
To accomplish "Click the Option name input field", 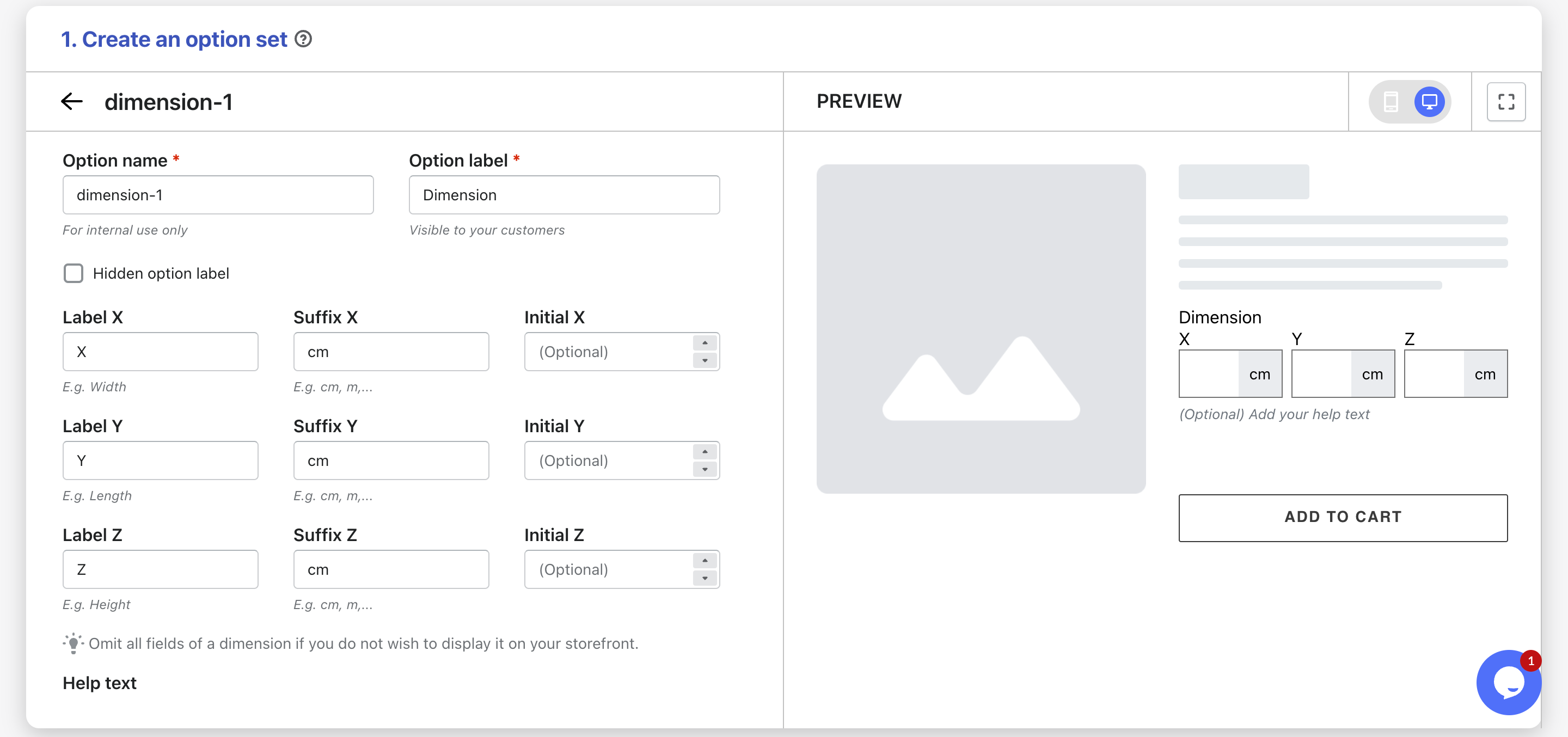I will point(218,195).
